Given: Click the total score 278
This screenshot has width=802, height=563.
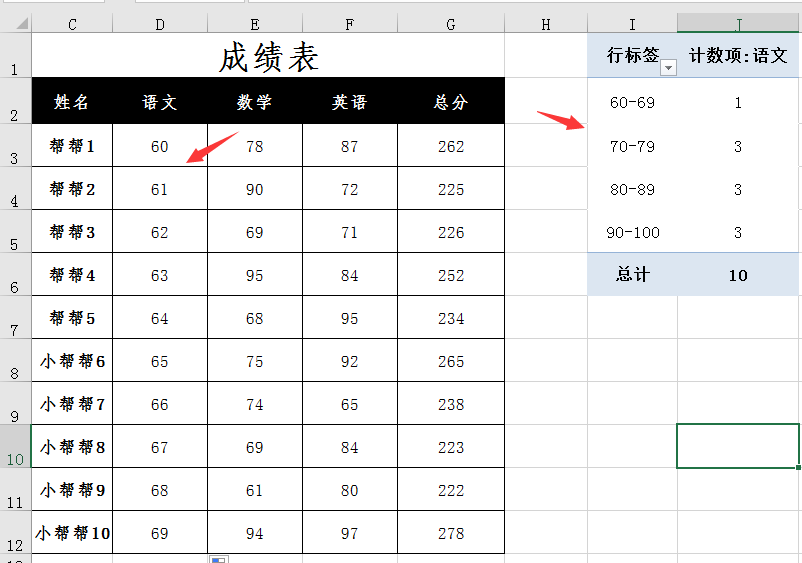Looking at the screenshot, I should [451, 532].
